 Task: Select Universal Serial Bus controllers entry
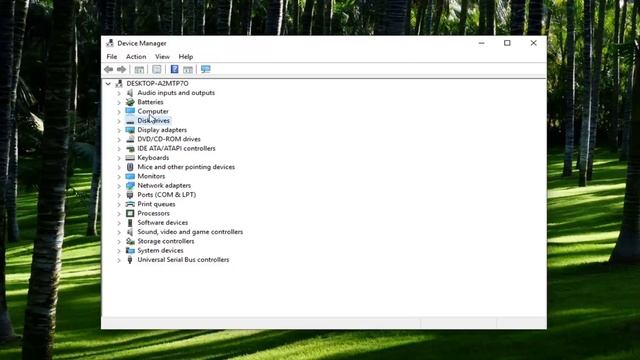coord(183,260)
